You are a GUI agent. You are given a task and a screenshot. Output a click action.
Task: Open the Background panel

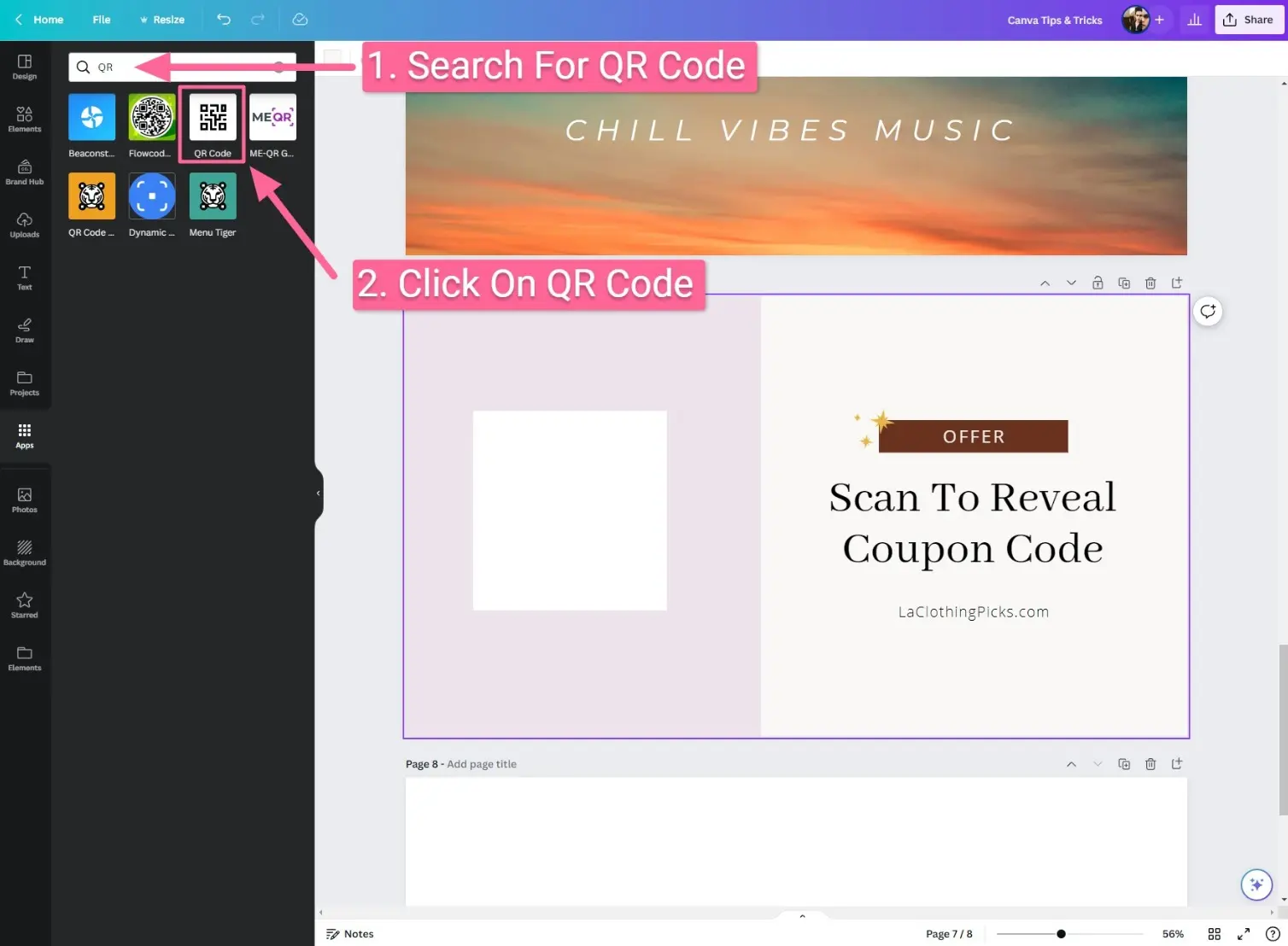coord(25,553)
